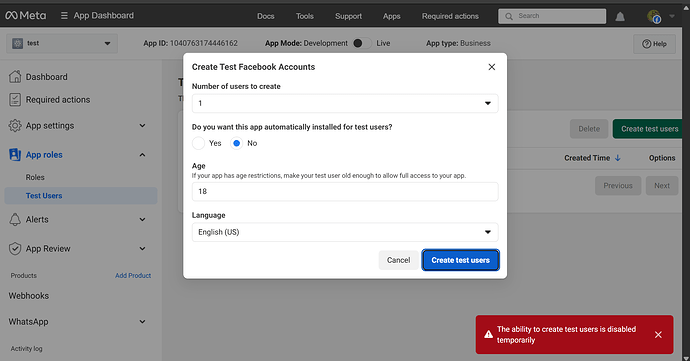
Task: Click the Help question mark icon
Action: point(646,44)
